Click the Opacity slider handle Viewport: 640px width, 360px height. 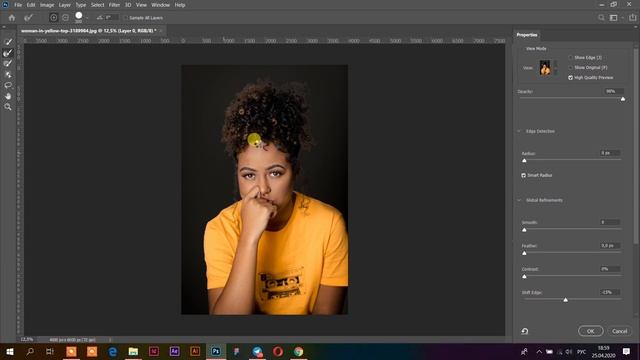pyautogui.click(x=623, y=99)
